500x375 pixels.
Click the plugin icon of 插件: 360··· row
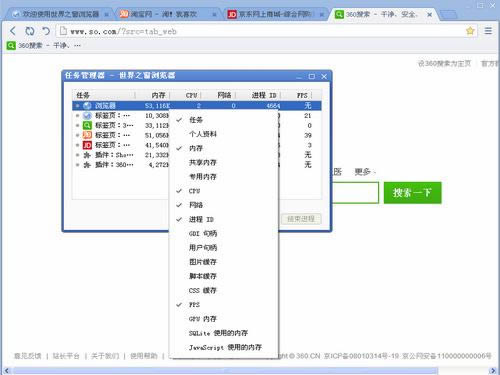coord(87,165)
